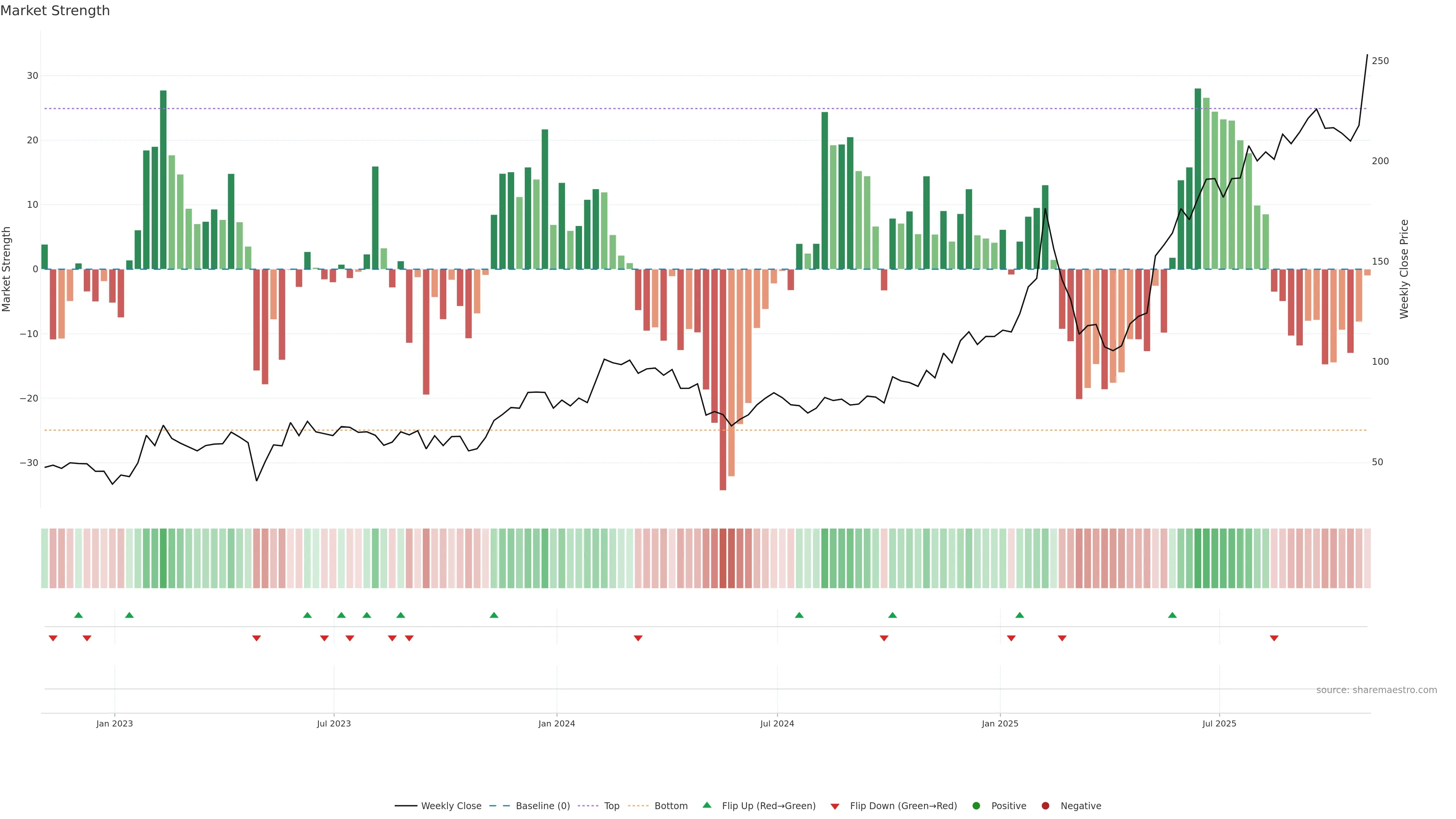Click the sharemaestro.com source text

[1376, 690]
